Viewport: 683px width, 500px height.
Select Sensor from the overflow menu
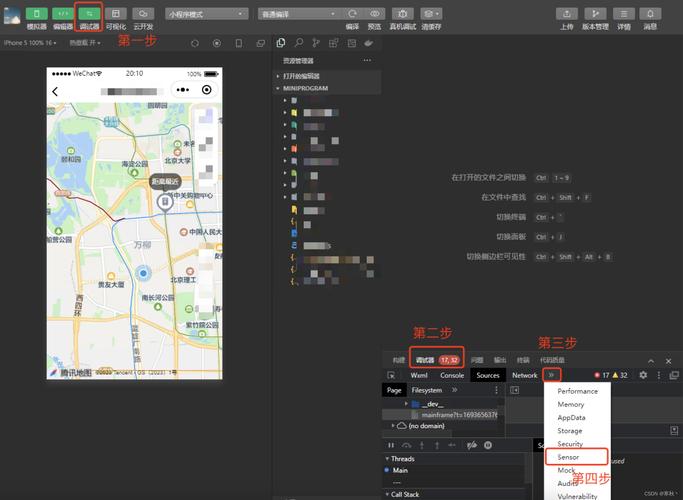click(566, 457)
